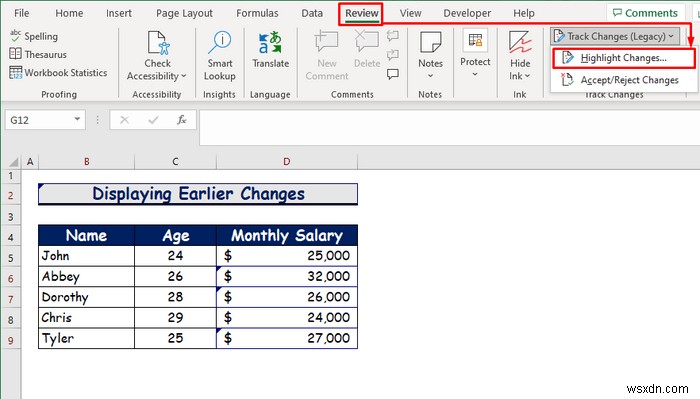The height and width of the screenshot is (399, 700).
Task: Open the Thesaurus tool
Action: [x=38, y=54]
